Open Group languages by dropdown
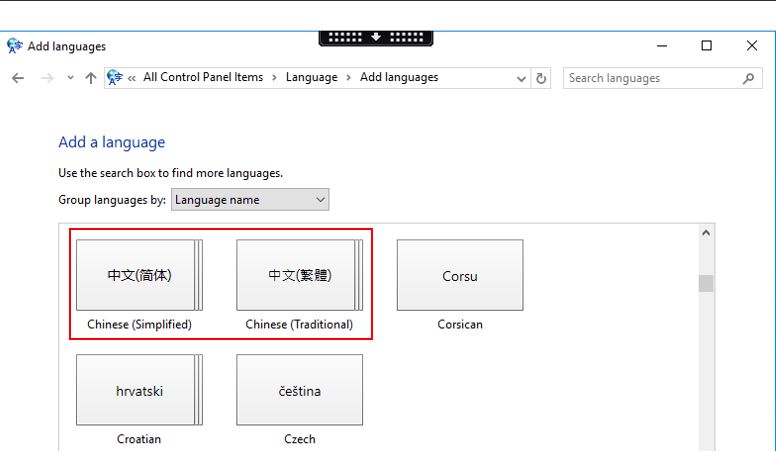776x452 pixels. pos(250,200)
